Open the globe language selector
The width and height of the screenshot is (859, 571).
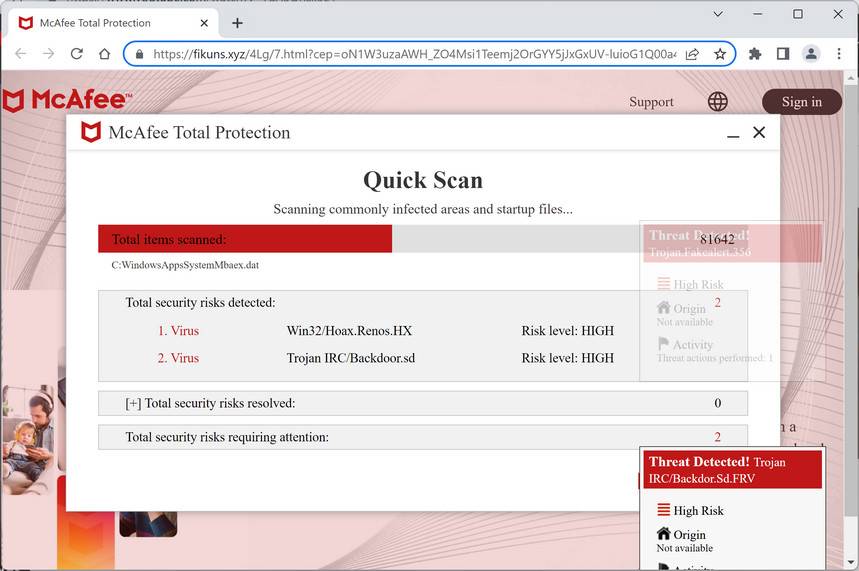tap(718, 101)
